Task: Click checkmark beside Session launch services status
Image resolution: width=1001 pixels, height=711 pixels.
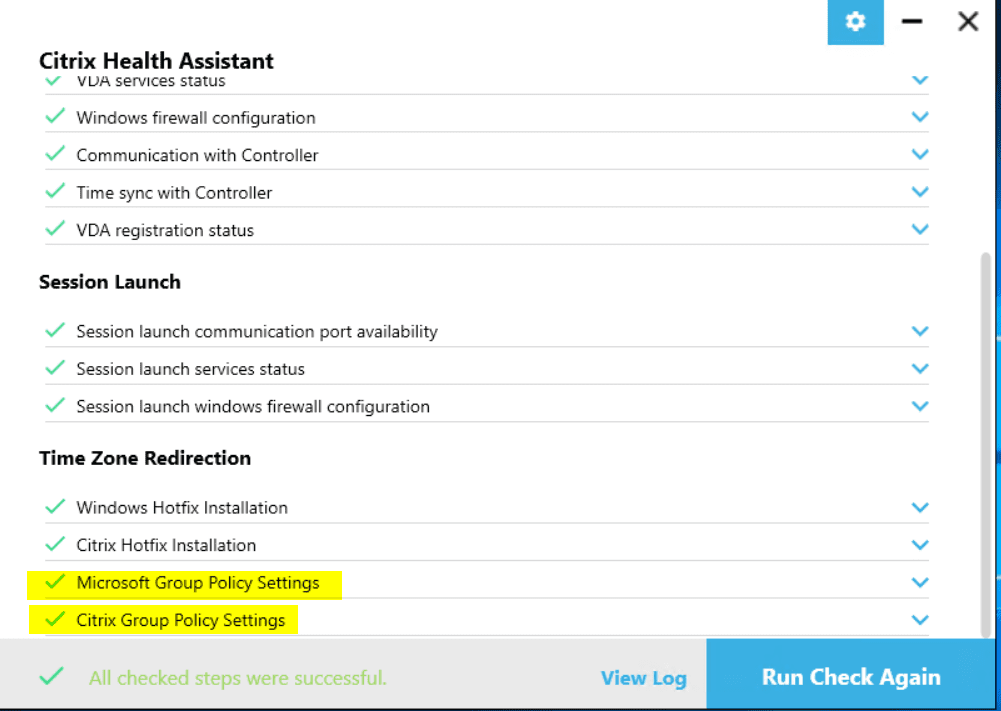Action: tap(55, 369)
